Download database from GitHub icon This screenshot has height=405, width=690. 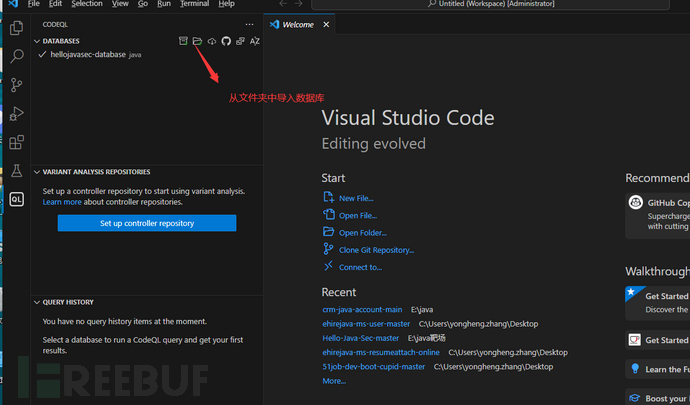(x=225, y=41)
